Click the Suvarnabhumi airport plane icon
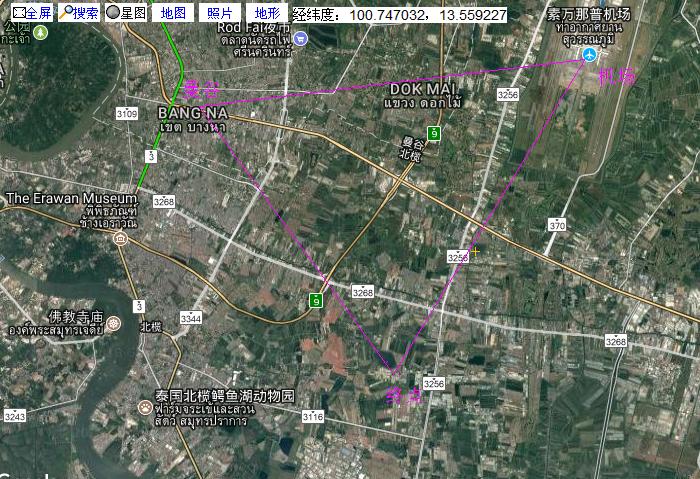700x479 pixels. click(x=589, y=54)
